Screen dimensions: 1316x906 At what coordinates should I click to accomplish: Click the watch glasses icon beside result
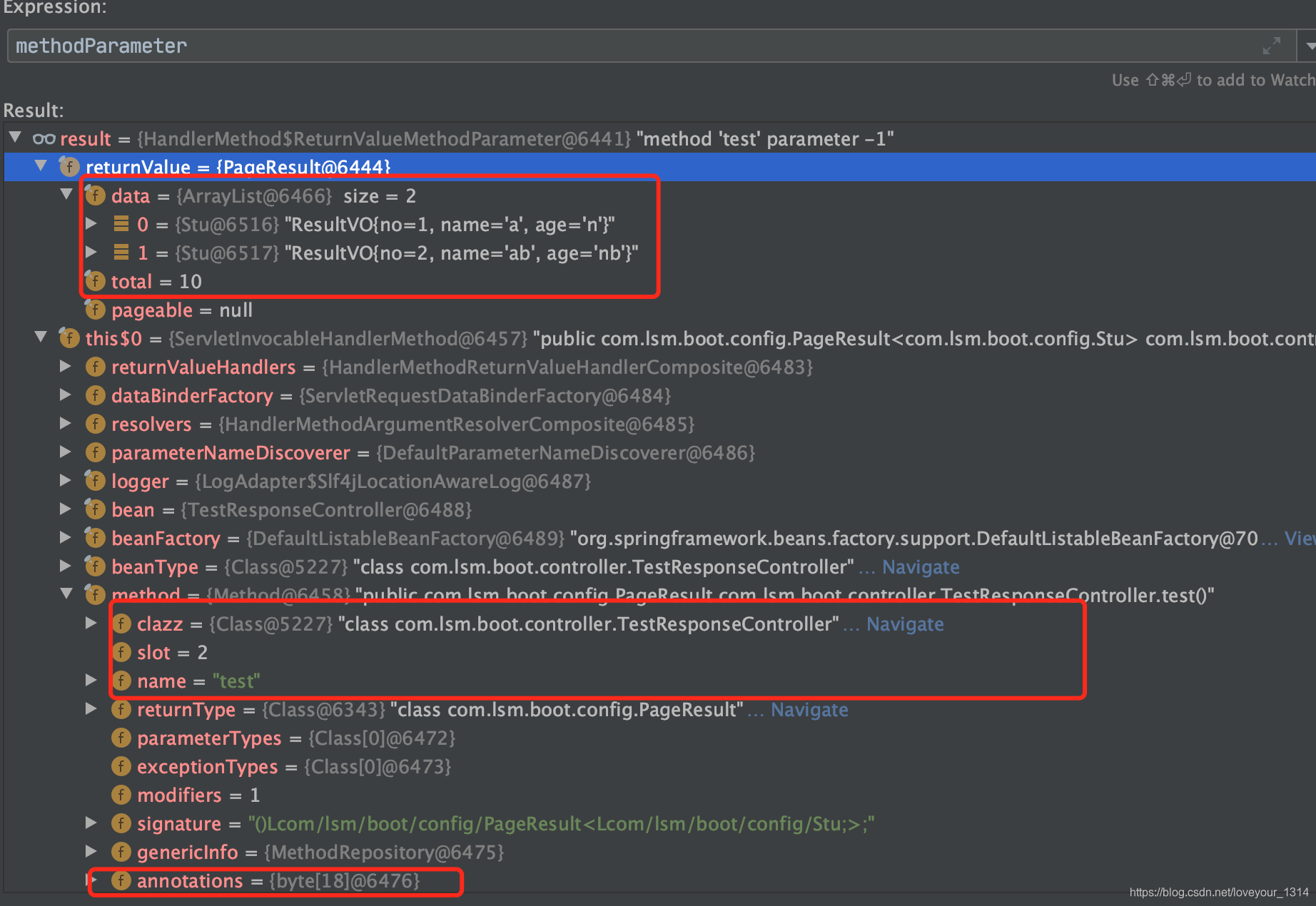click(44, 138)
